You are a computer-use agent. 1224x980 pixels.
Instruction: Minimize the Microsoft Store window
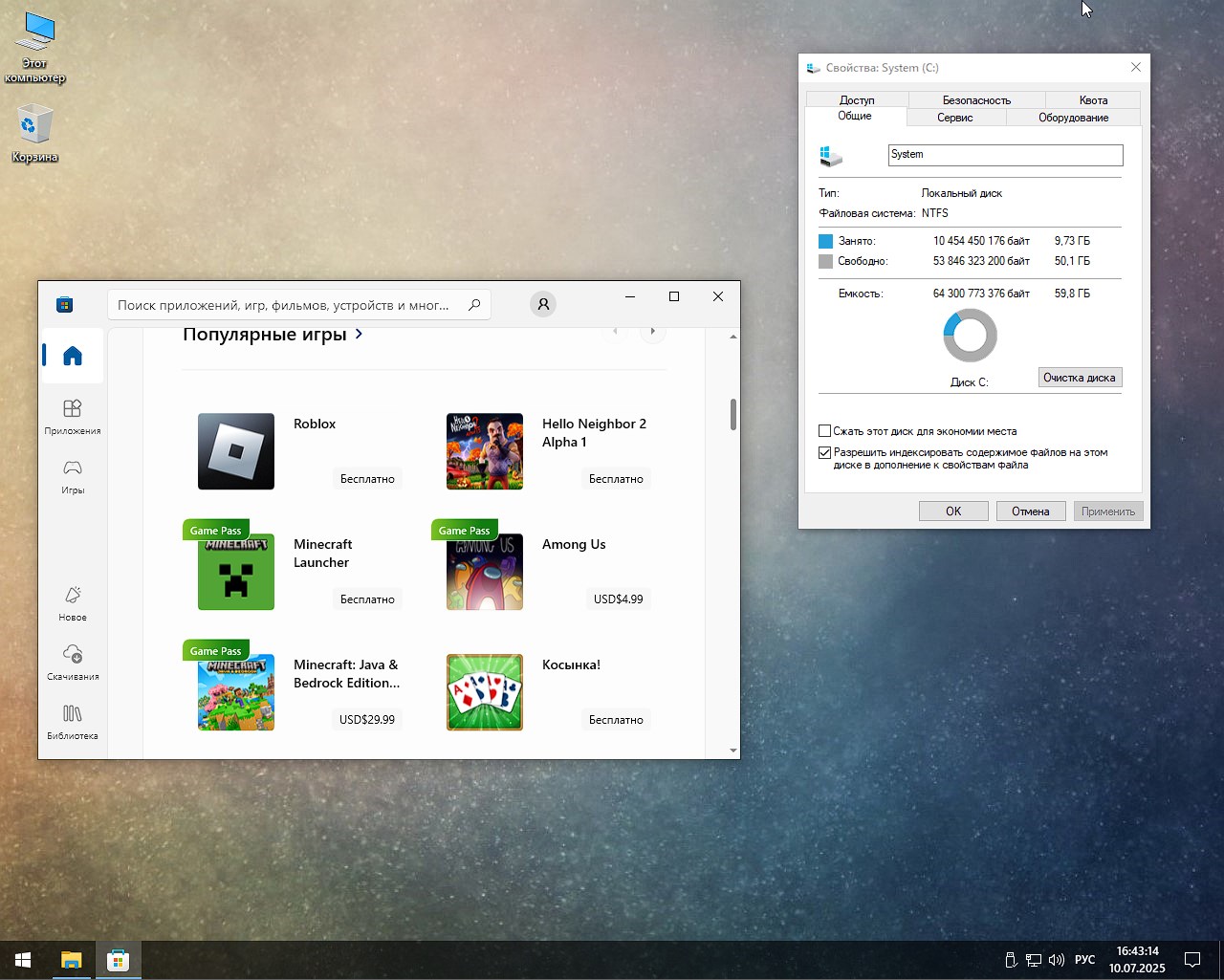pyautogui.click(x=630, y=296)
